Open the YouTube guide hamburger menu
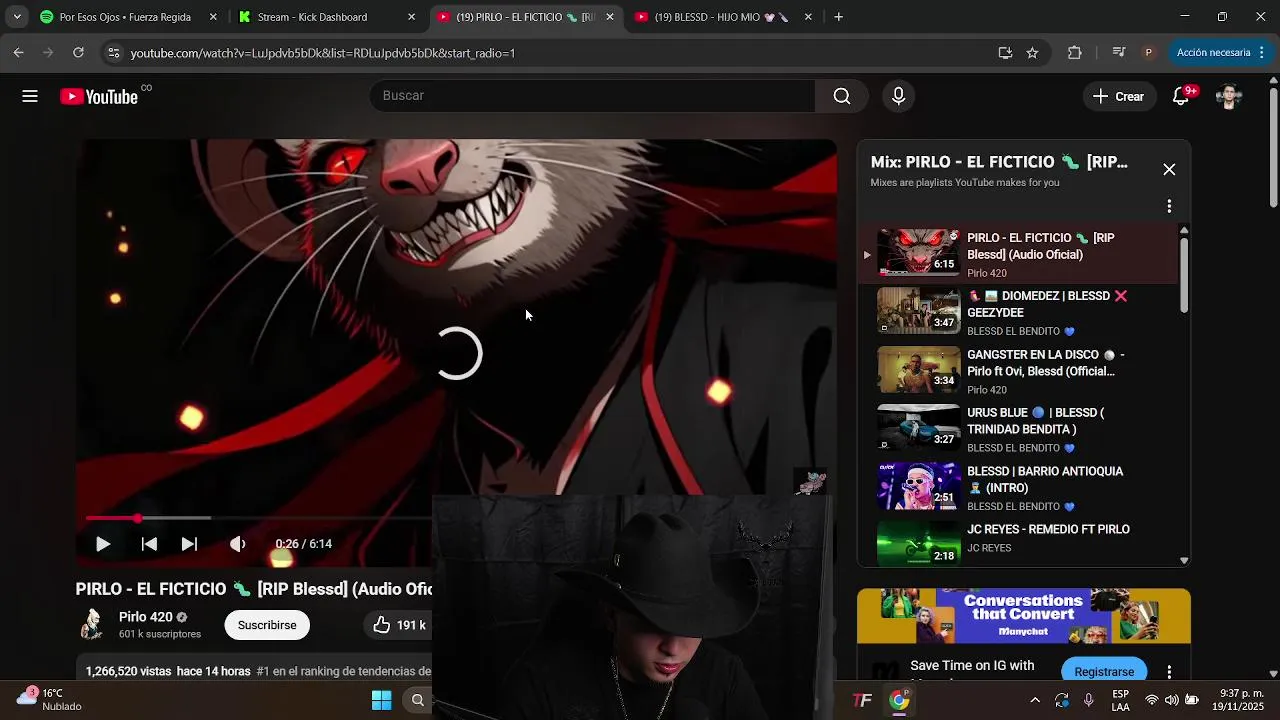The image size is (1280, 720). [30, 96]
